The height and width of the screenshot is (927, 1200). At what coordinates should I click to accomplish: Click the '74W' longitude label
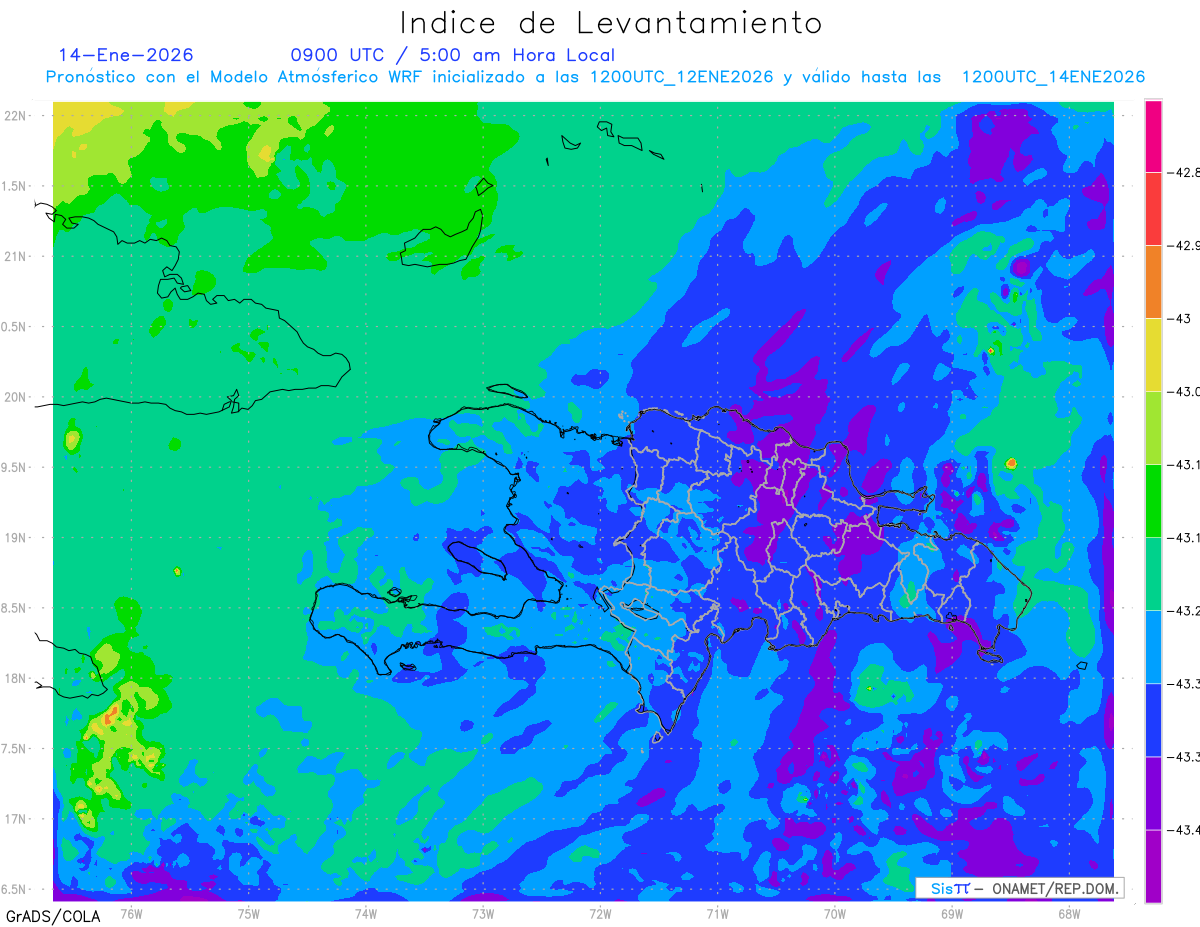pyautogui.click(x=366, y=913)
